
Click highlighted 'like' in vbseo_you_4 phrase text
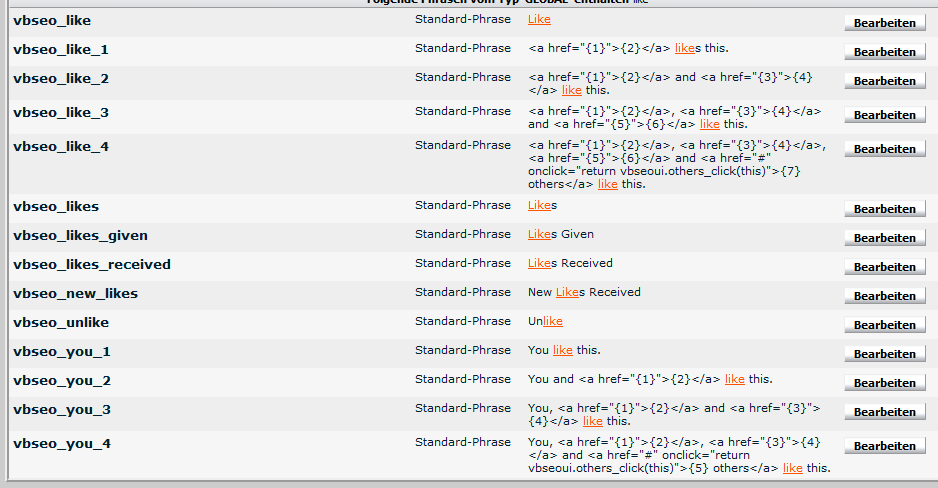(x=793, y=468)
